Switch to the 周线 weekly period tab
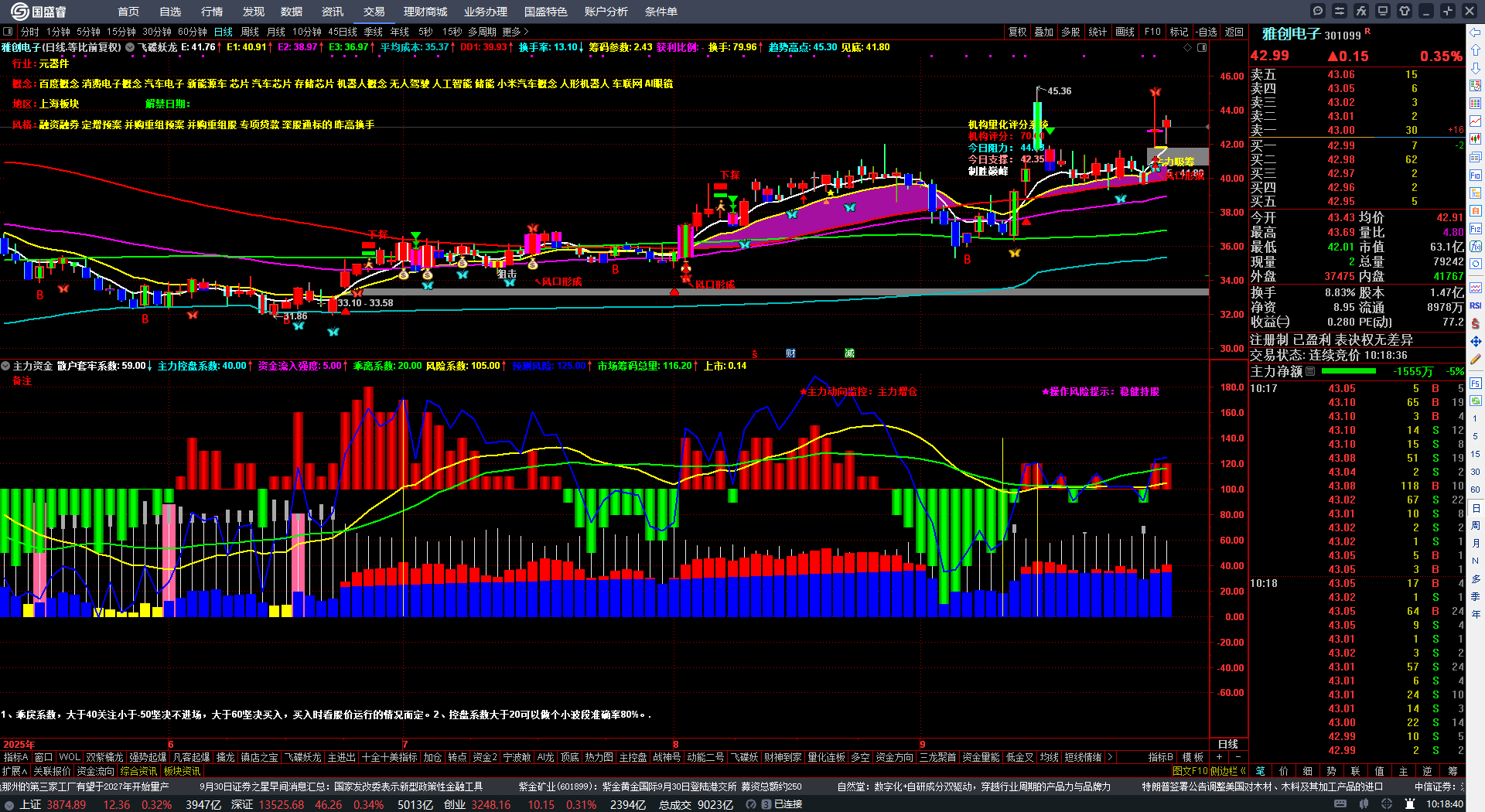 coord(250,32)
